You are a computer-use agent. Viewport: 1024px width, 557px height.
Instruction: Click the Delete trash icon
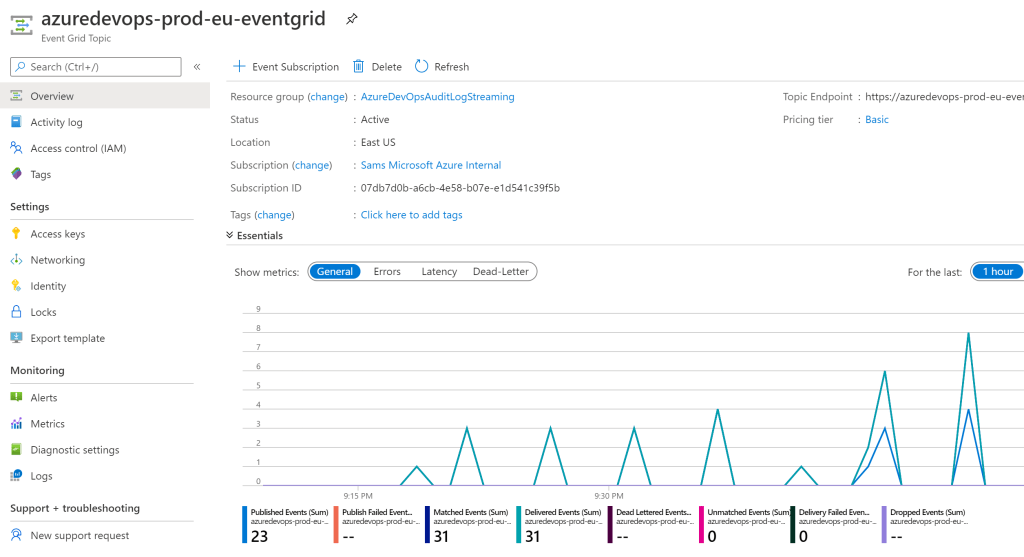point(359,67)
